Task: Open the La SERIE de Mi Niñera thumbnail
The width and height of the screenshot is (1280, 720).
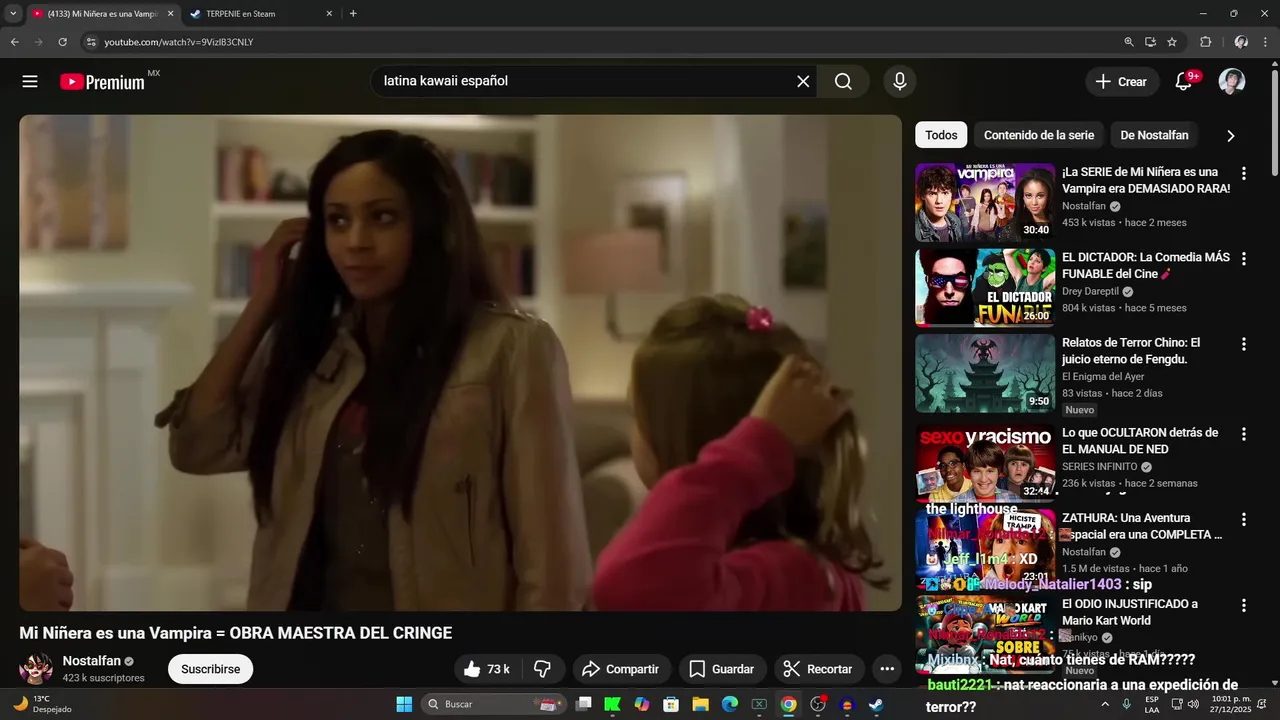Action: 985,202
